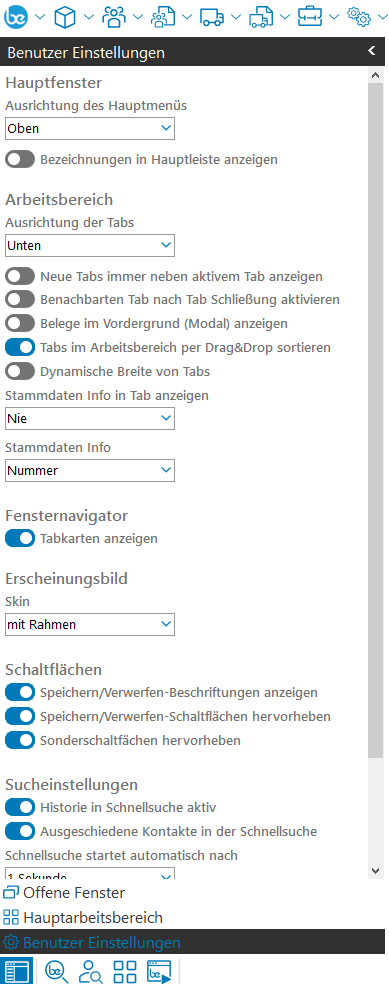
Task: Open Stammdaten Info dropdown showing Nummer
Action: 90,470
